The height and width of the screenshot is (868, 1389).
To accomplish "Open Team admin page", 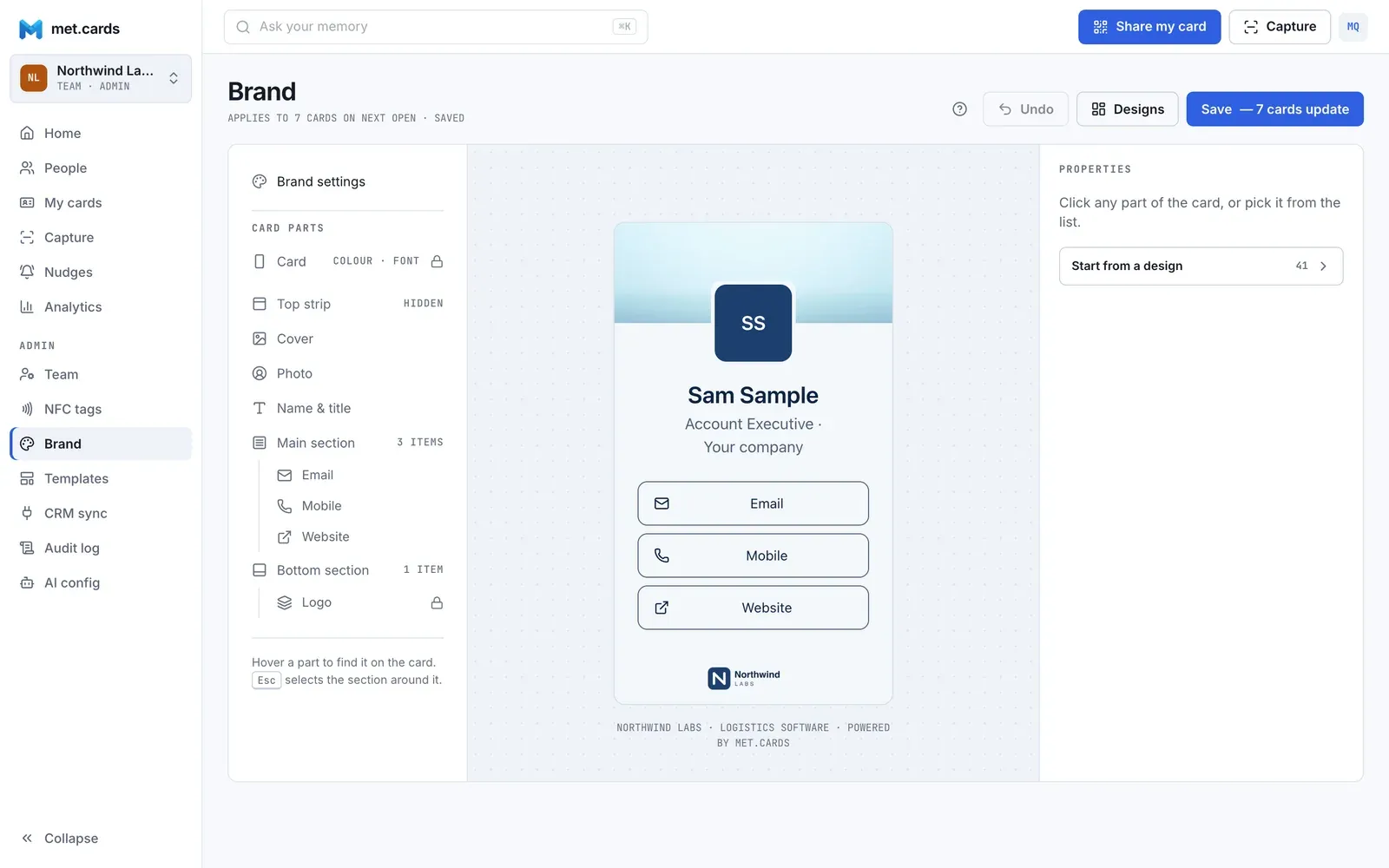I will click(x=101, y=374).
